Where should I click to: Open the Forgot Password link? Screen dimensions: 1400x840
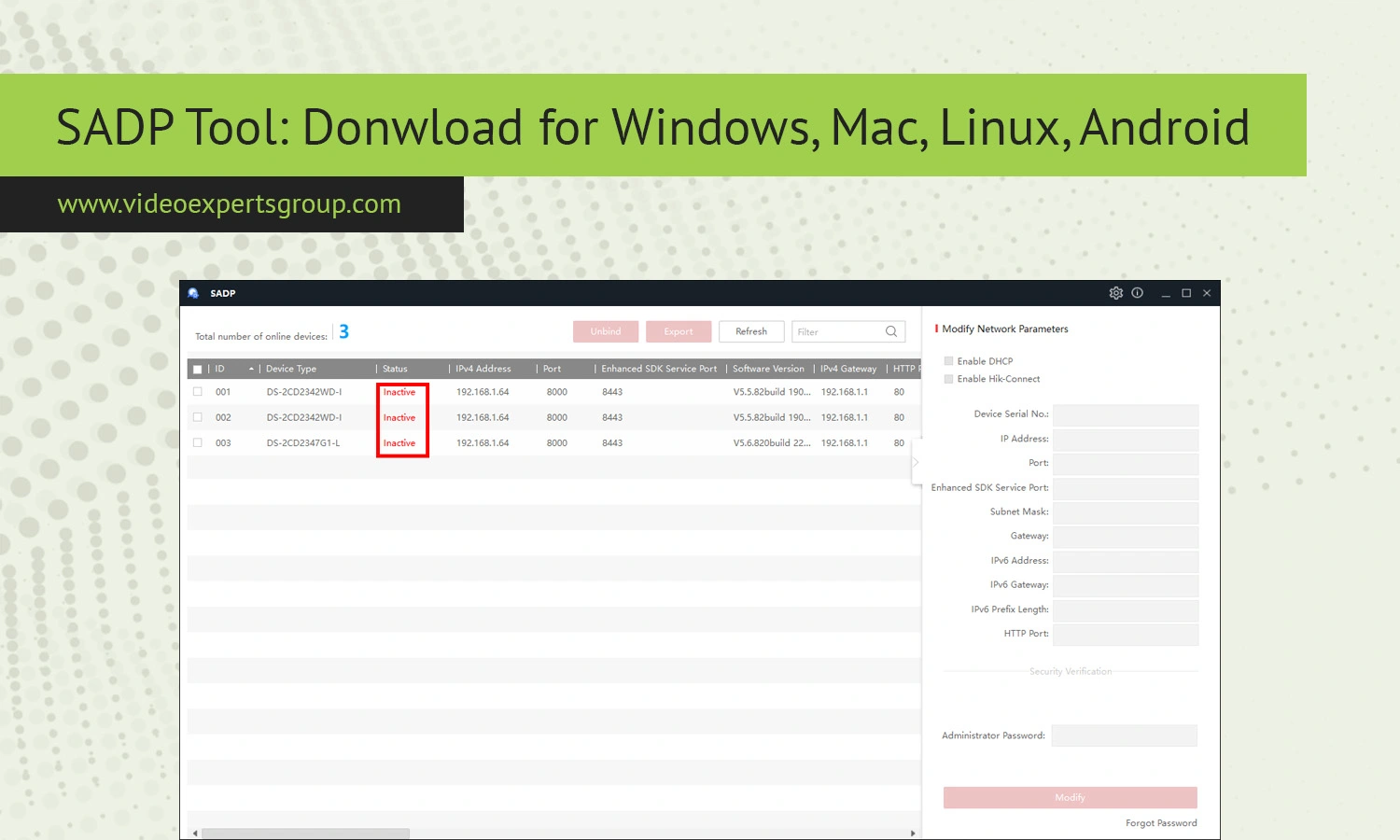[x=1161, y=823]
